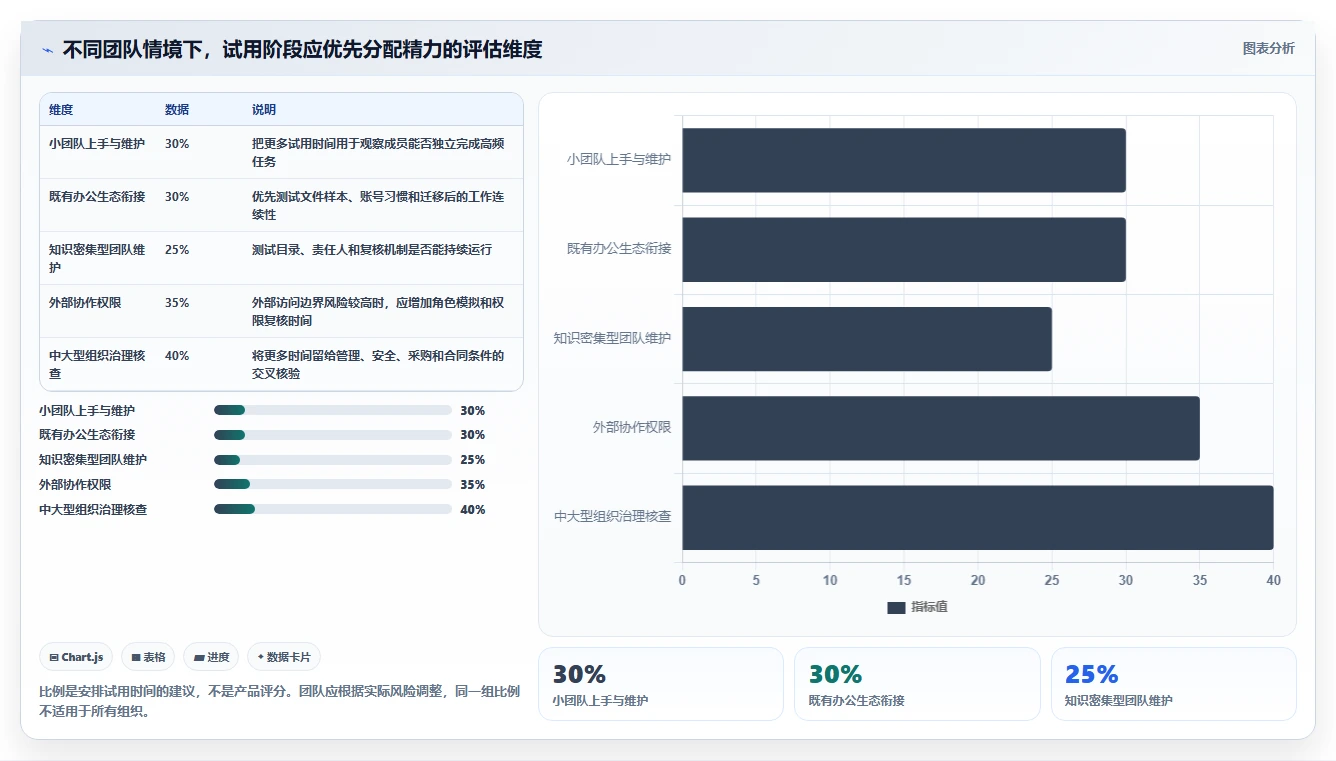Image resolution: width=1336 pixels, height=761 pixels.
Task: Click y-axis label 中大型组织治理核查
Action: 613,517
